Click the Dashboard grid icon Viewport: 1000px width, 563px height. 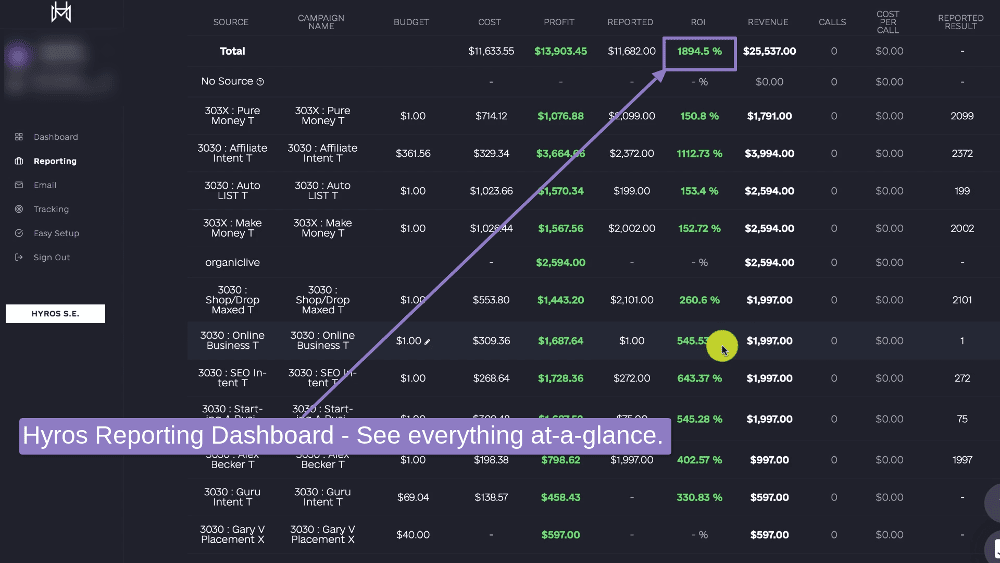click(x=18, y=137)
